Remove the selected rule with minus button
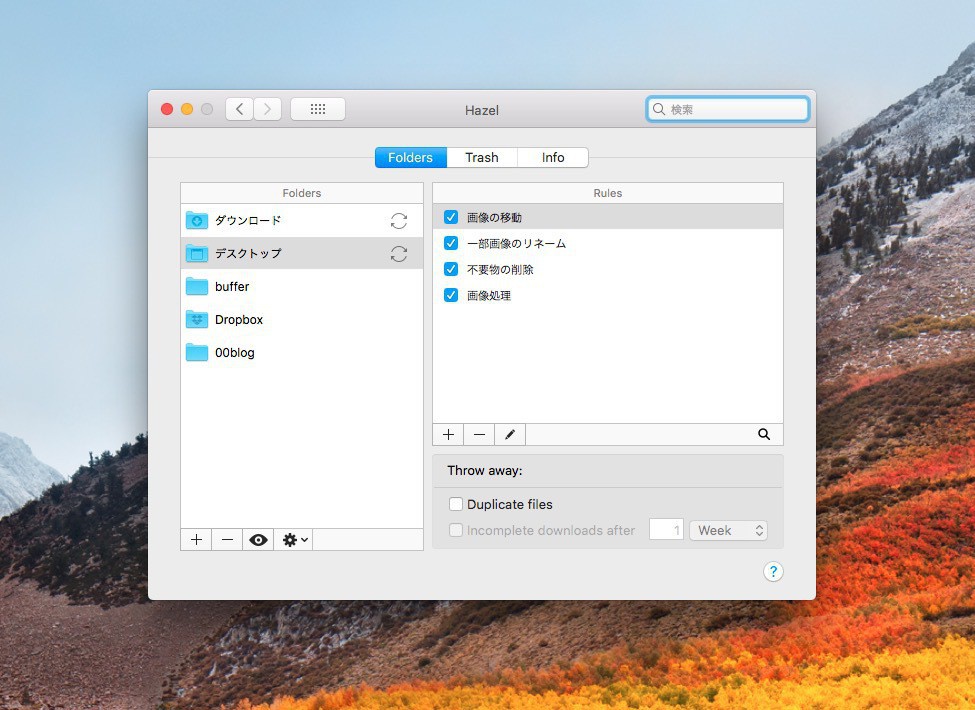This screenshot has height=710, width=975. (479, 435)
